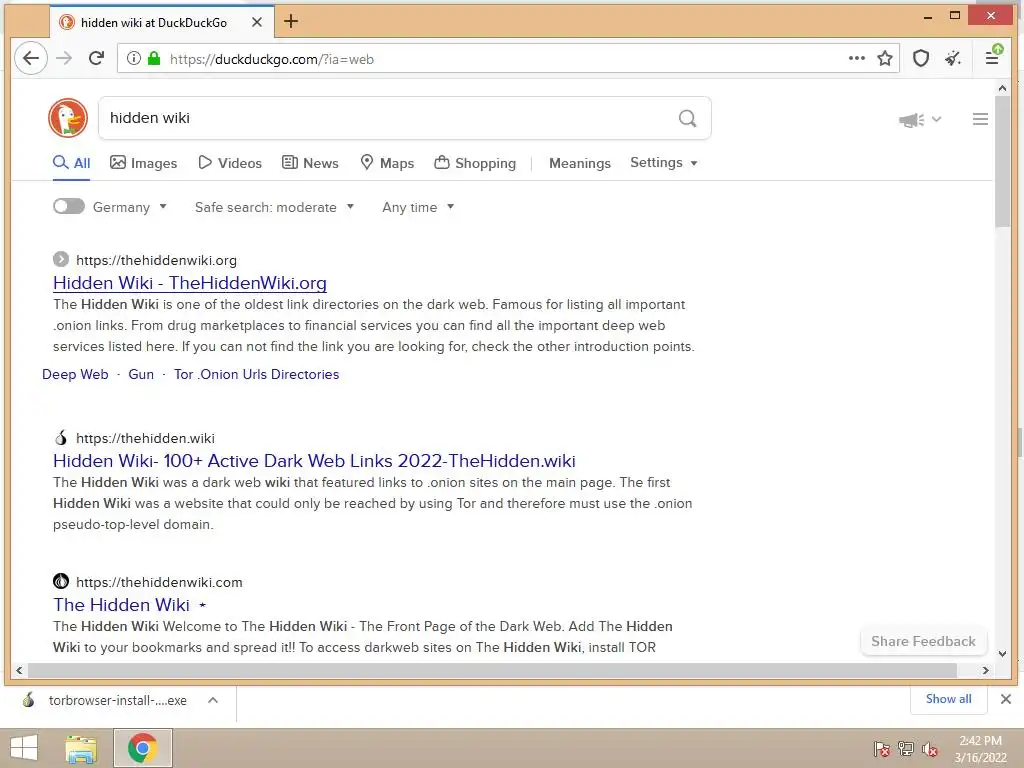Click the Share Feedback button
Viewport: 1024px width, 768px height.
point(923,641)
